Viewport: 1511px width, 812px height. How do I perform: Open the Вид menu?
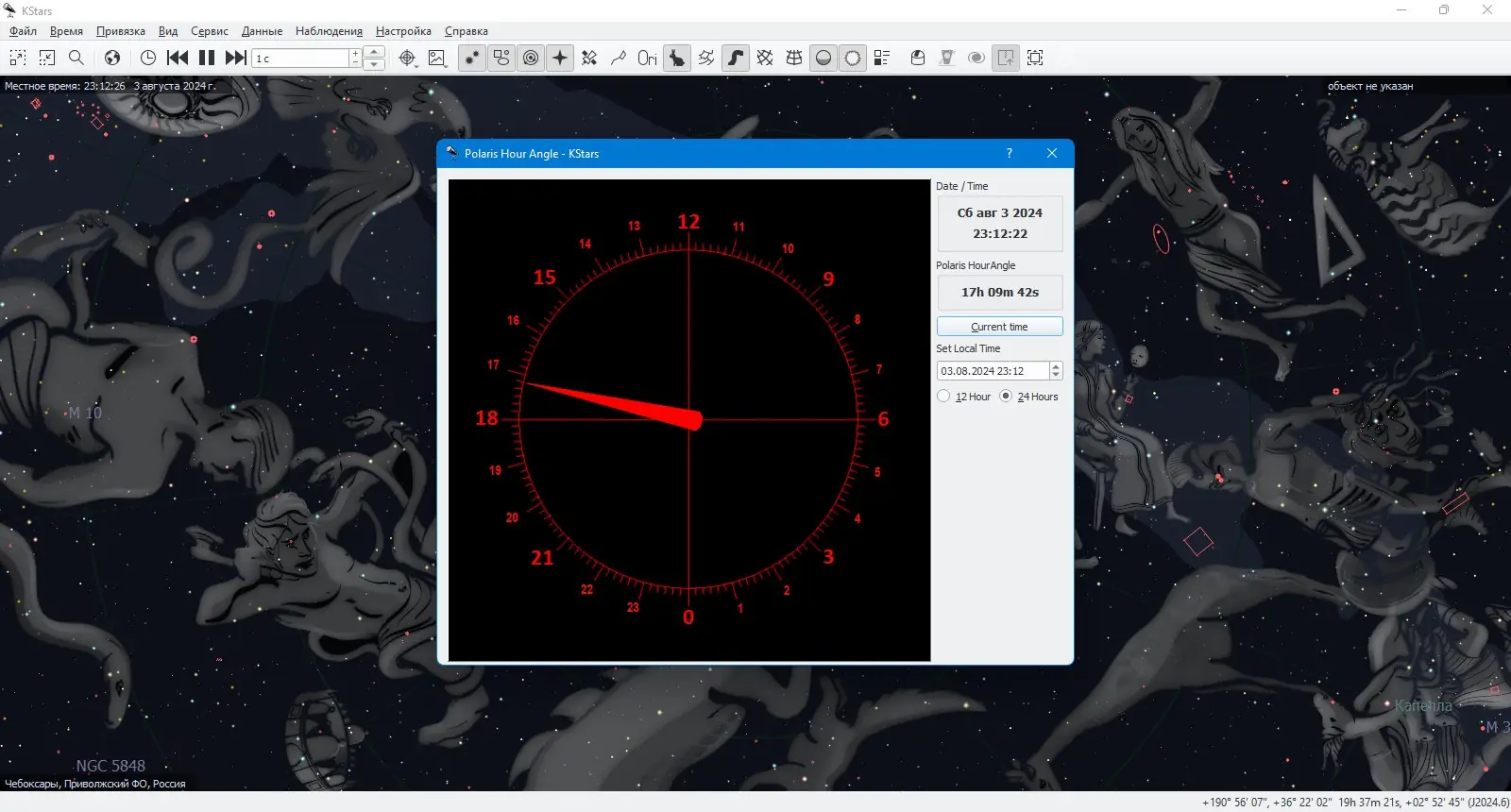pos(168,31)
